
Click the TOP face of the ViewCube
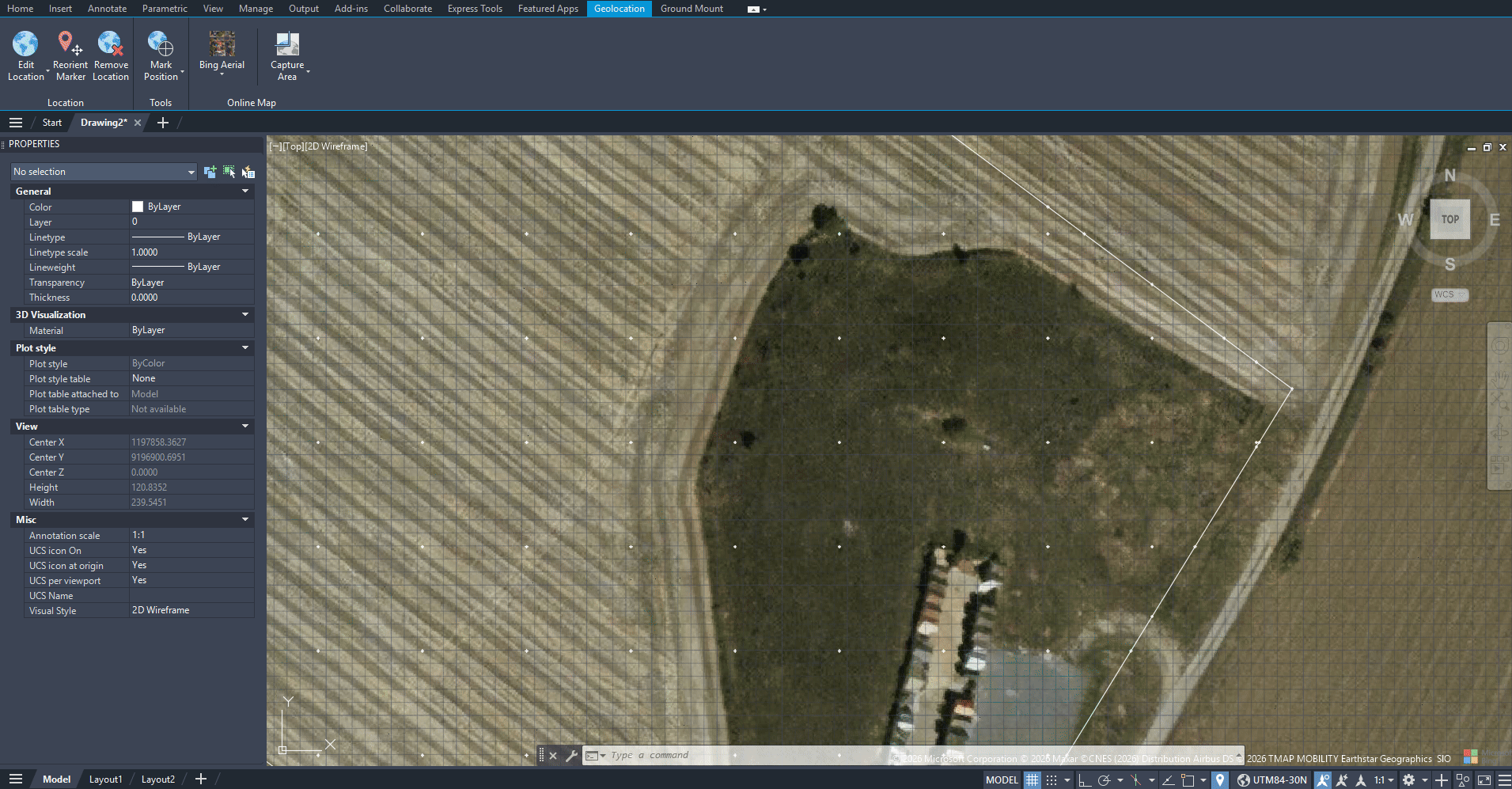(x=1449, y=220)
